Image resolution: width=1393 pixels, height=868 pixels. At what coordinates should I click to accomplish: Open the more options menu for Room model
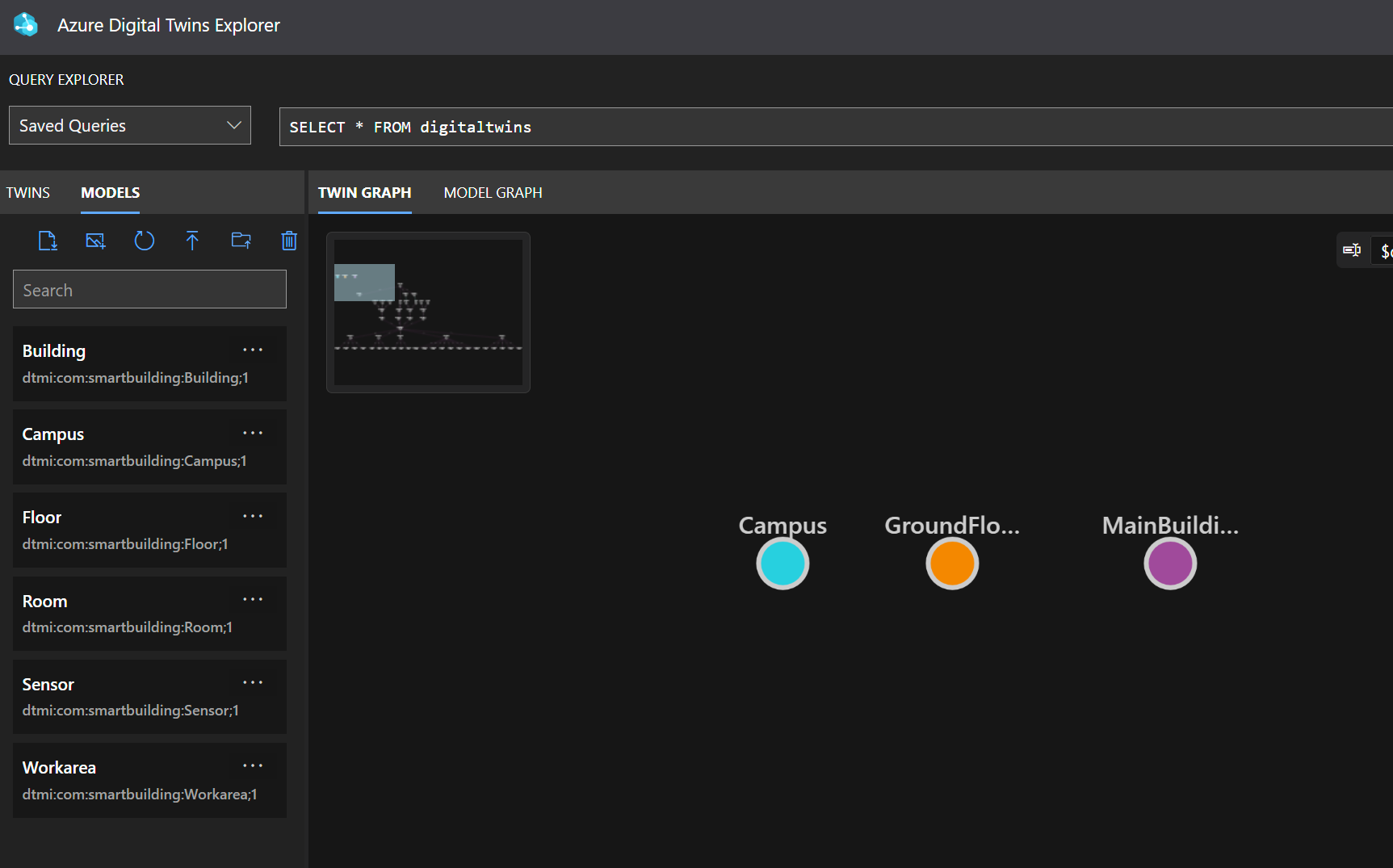[253, 600]
